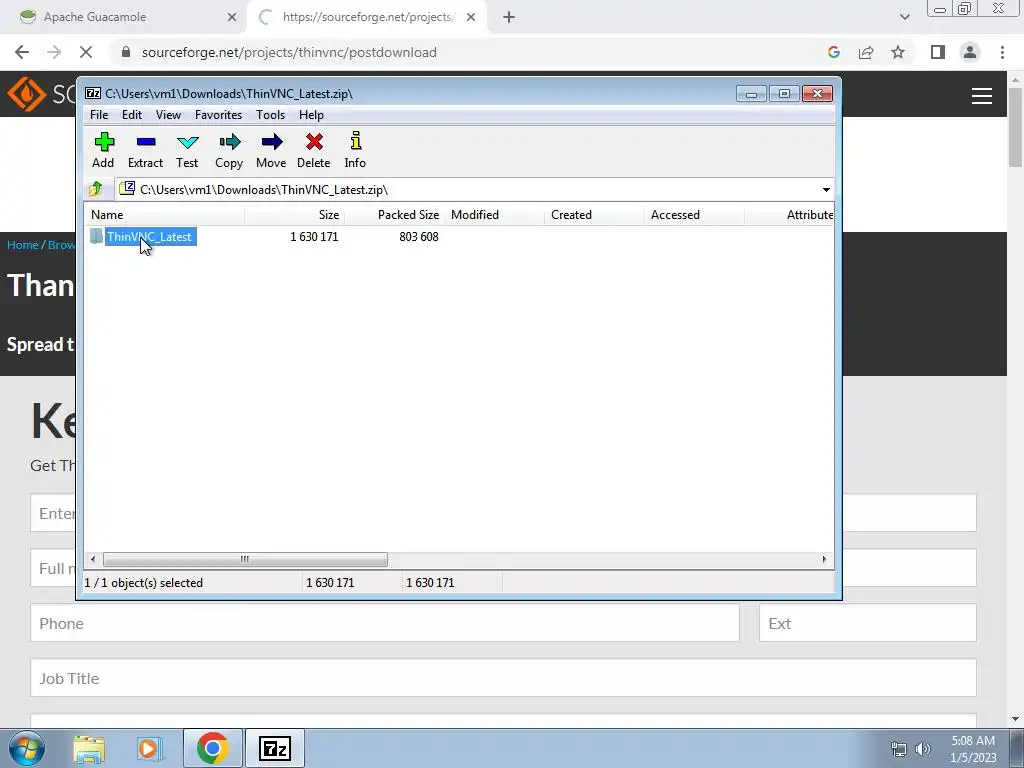Sort by the Accessed column header
Viewport: 1024px width, 768px height.
pyautogui.click(x=694, y=215)
